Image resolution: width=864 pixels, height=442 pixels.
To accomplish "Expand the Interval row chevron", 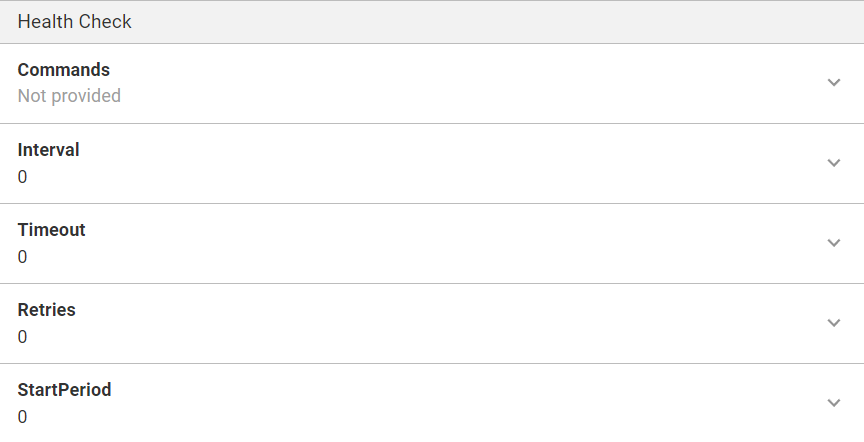I will 834,163.
